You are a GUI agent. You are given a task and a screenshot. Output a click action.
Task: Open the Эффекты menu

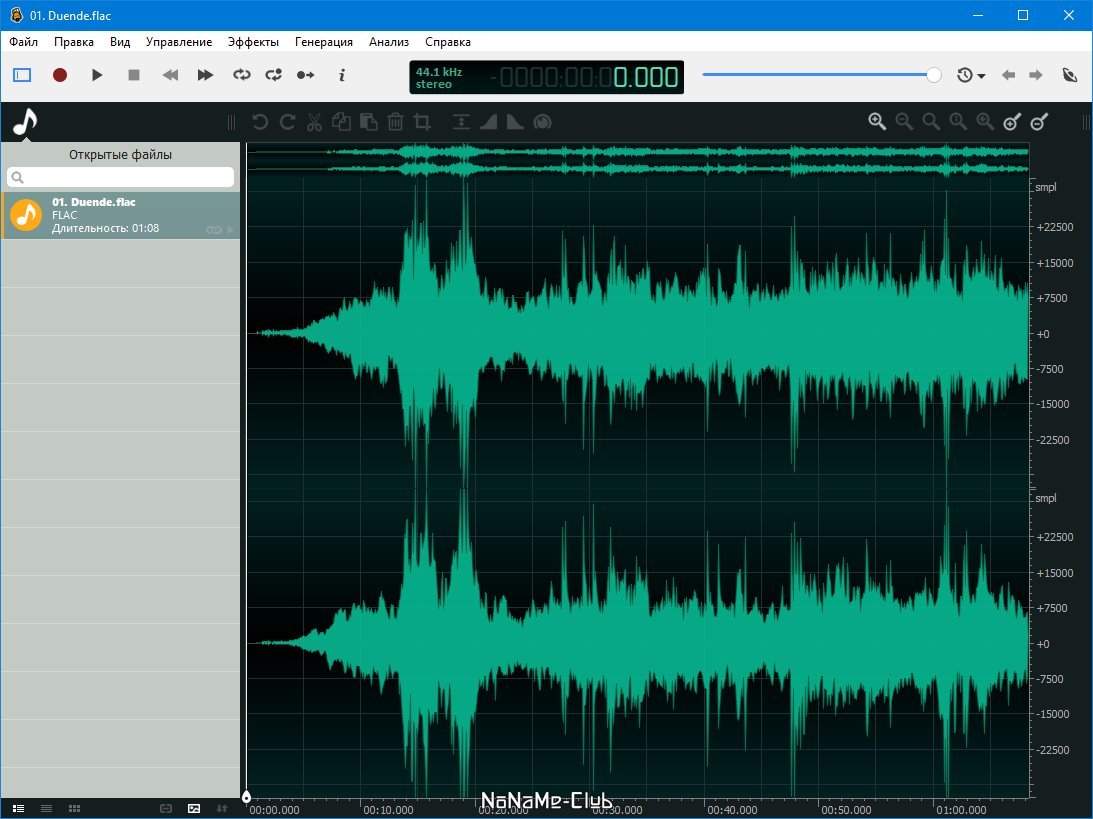(253, 42)
